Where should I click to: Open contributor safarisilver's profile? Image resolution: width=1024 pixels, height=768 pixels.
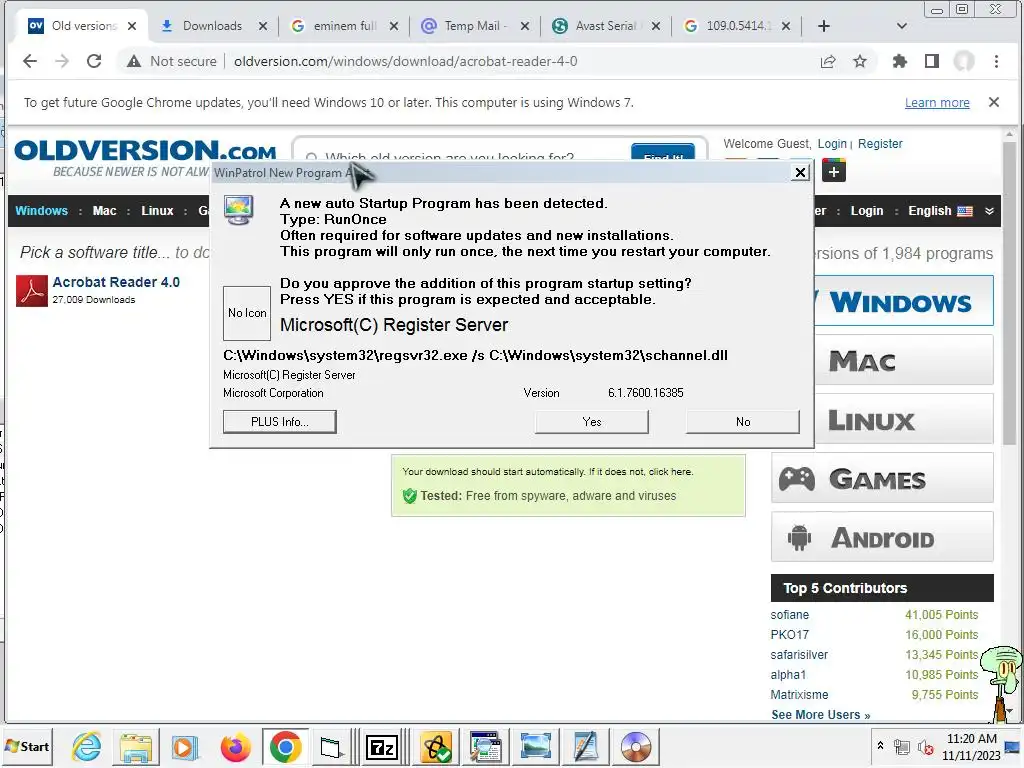[x=799, y=655]
